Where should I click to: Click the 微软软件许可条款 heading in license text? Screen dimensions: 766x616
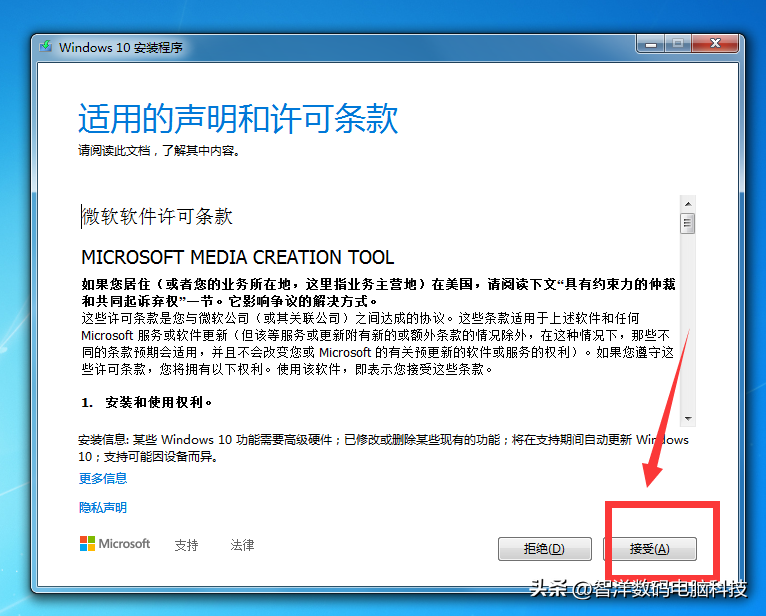[157, 216]
